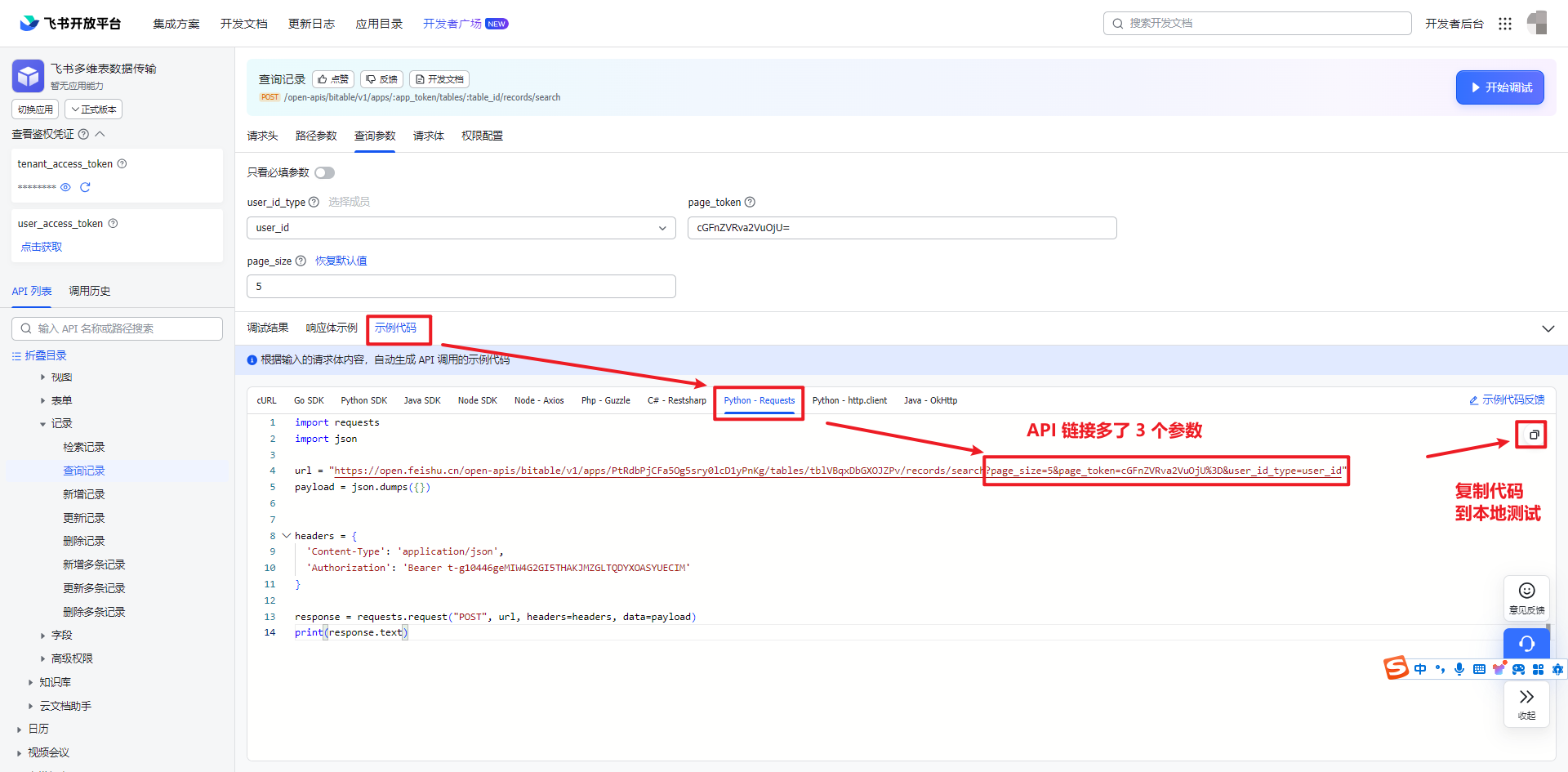Click the Sogou input method S logo
The width and height of the screenshot is (1568, 772).
(1396, 667)
